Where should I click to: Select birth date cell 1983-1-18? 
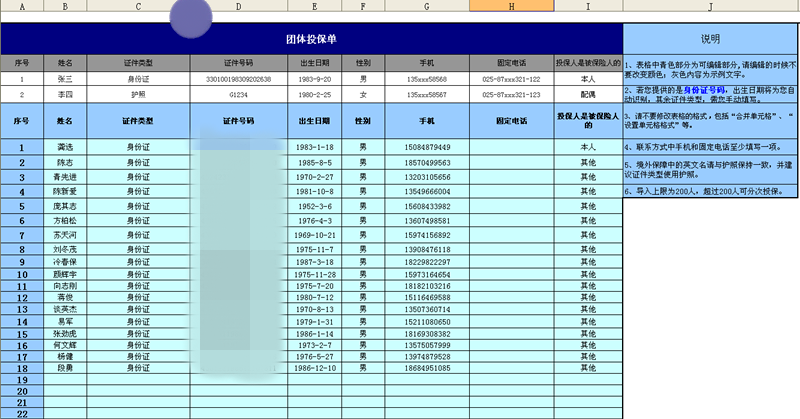314,147
